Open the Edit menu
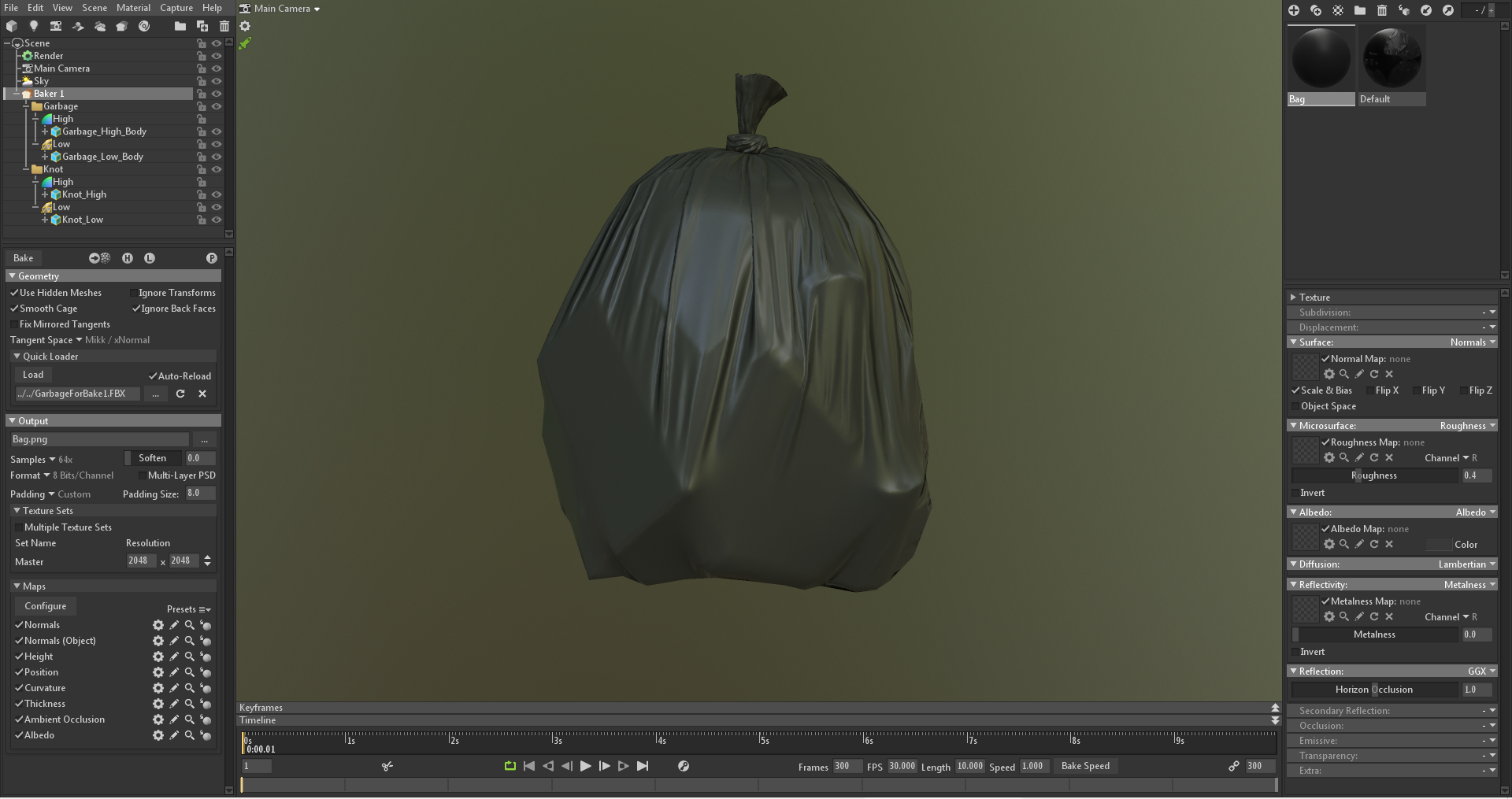The image size is (1512, 799). tap(35, 8)
